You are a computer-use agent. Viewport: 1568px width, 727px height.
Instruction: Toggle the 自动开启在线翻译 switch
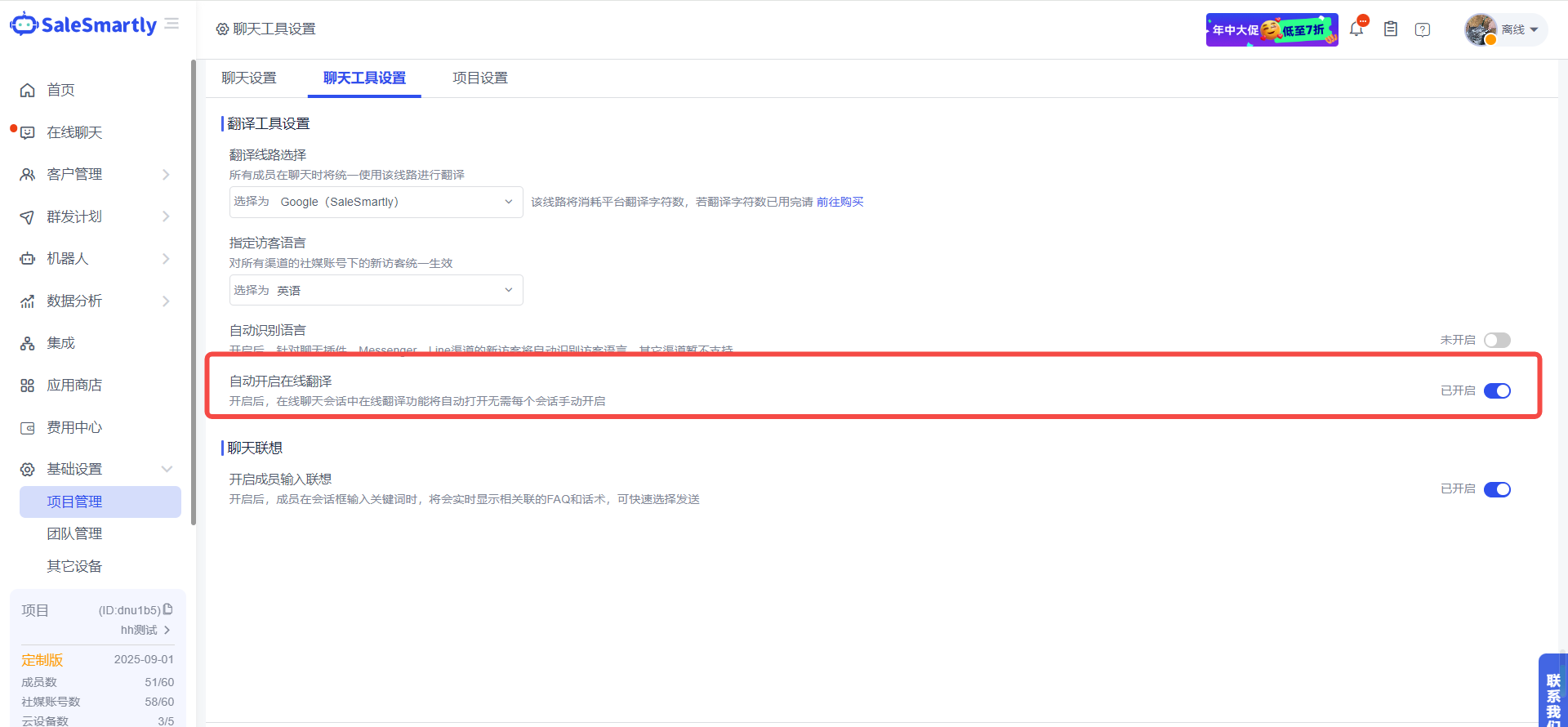click(1497, 390)
